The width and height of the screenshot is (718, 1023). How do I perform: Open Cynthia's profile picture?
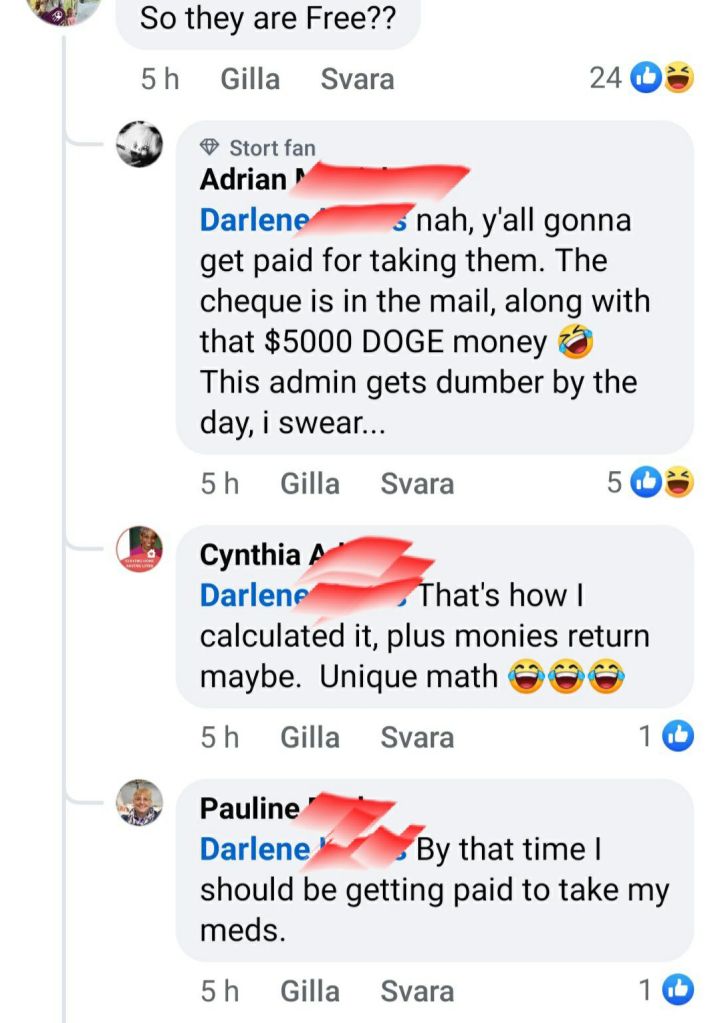[x=139, y=549]
